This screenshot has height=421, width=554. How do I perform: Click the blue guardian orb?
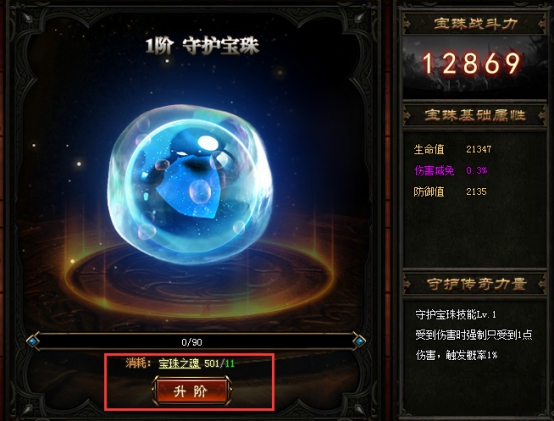[x=190, y=184]
